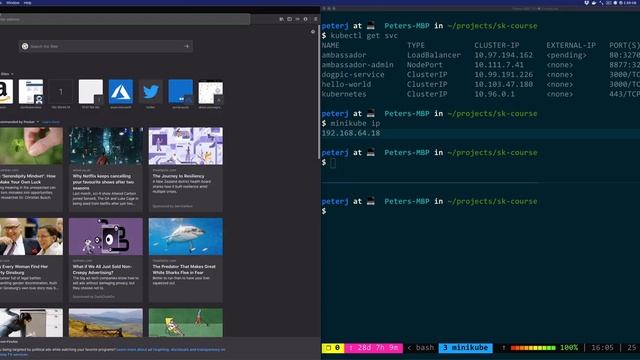Click the active terminal cursor block
This screenshot has height=360, width=640.
[x=333, y=163]
